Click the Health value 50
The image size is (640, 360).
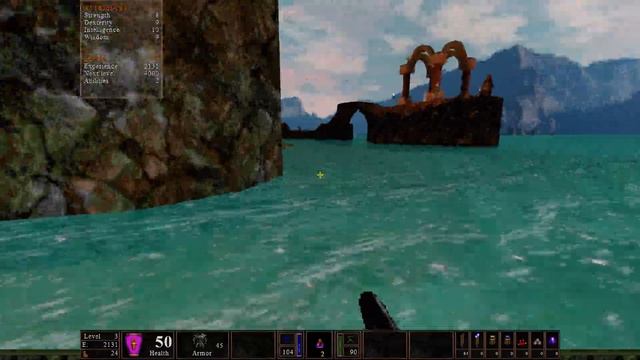(x=163, y=342)
